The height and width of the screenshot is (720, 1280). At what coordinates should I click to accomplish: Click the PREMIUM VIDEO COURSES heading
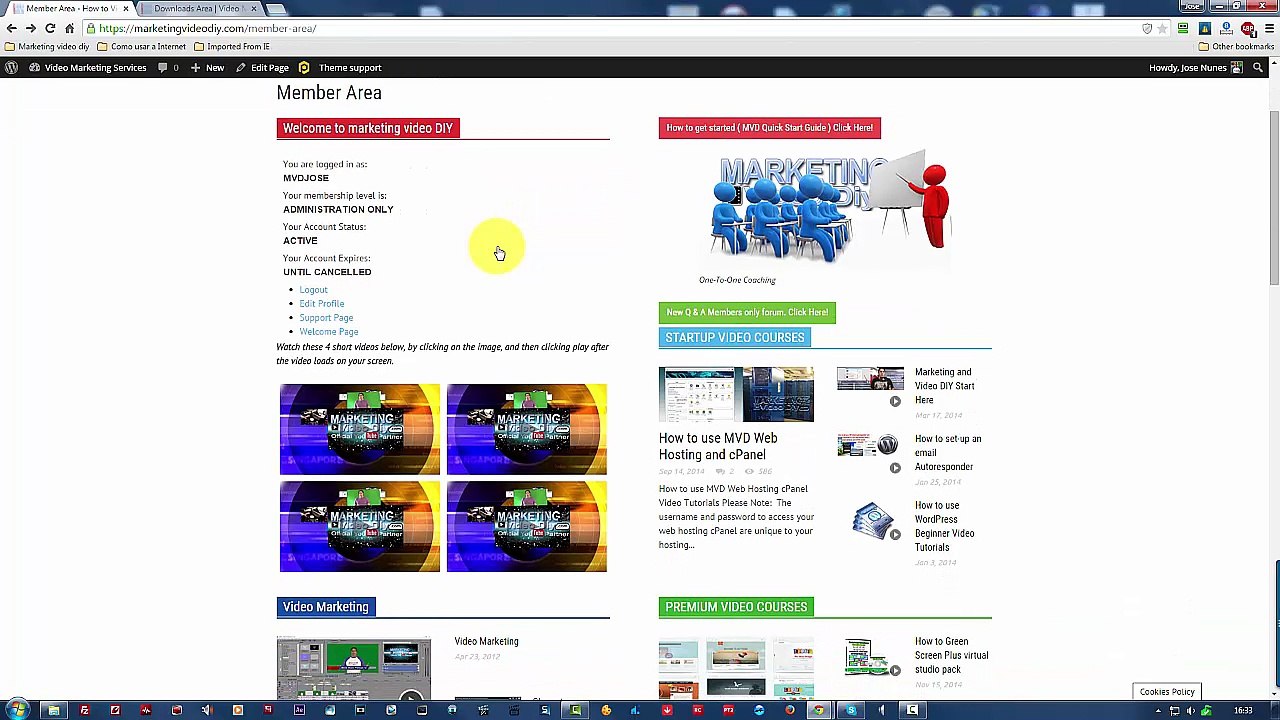736,607
